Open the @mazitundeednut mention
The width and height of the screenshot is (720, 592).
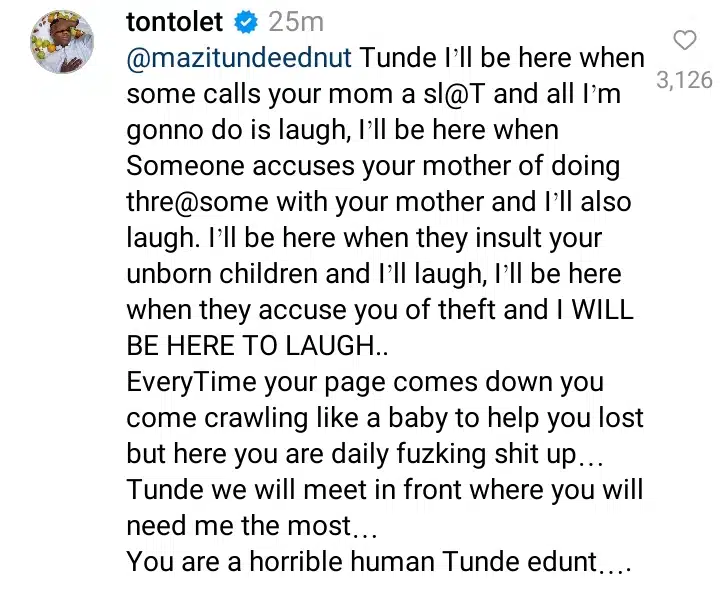click(238, 59)
